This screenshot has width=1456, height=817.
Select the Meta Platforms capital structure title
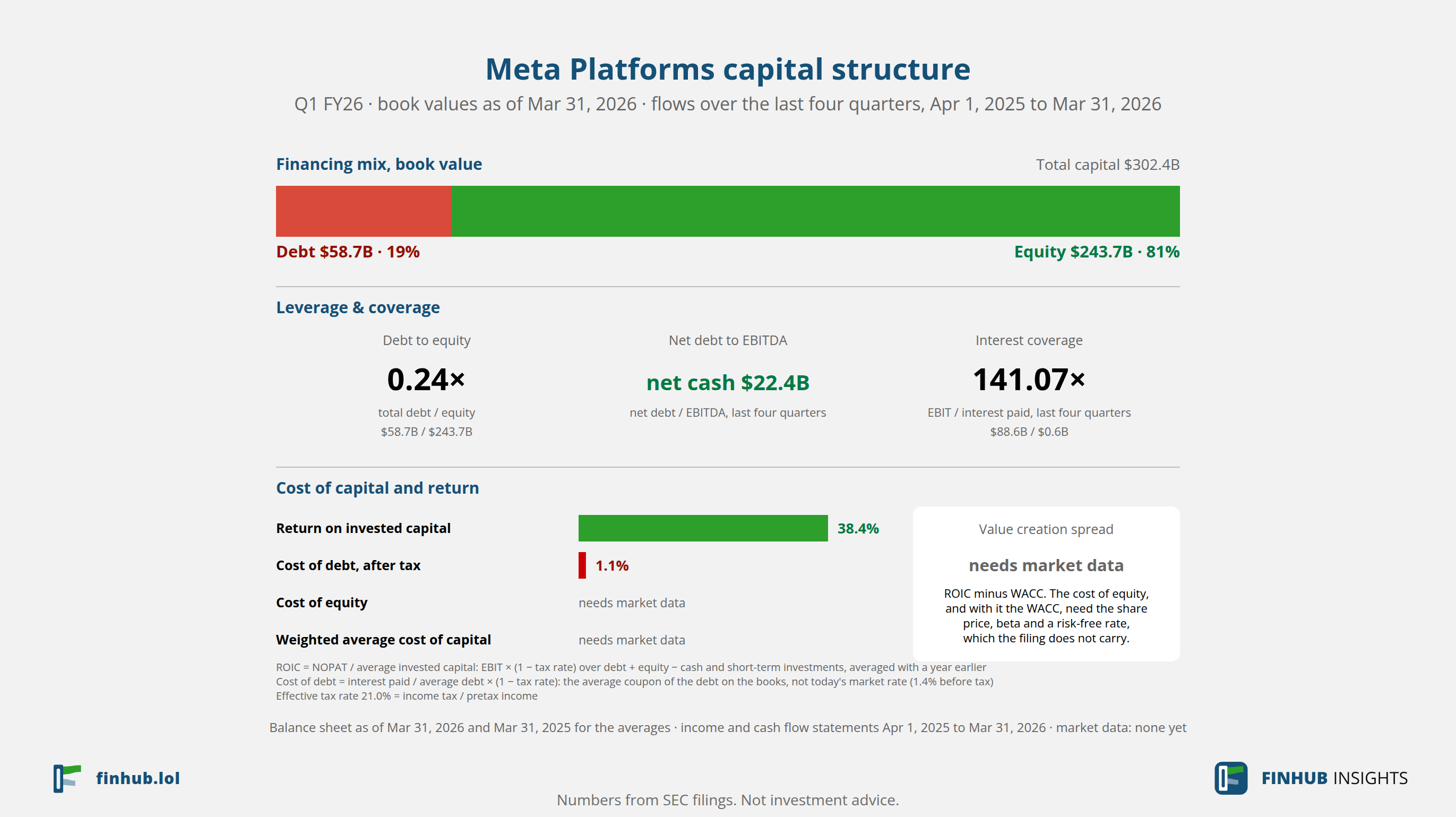pyautogui.click(x=728, y=69)
